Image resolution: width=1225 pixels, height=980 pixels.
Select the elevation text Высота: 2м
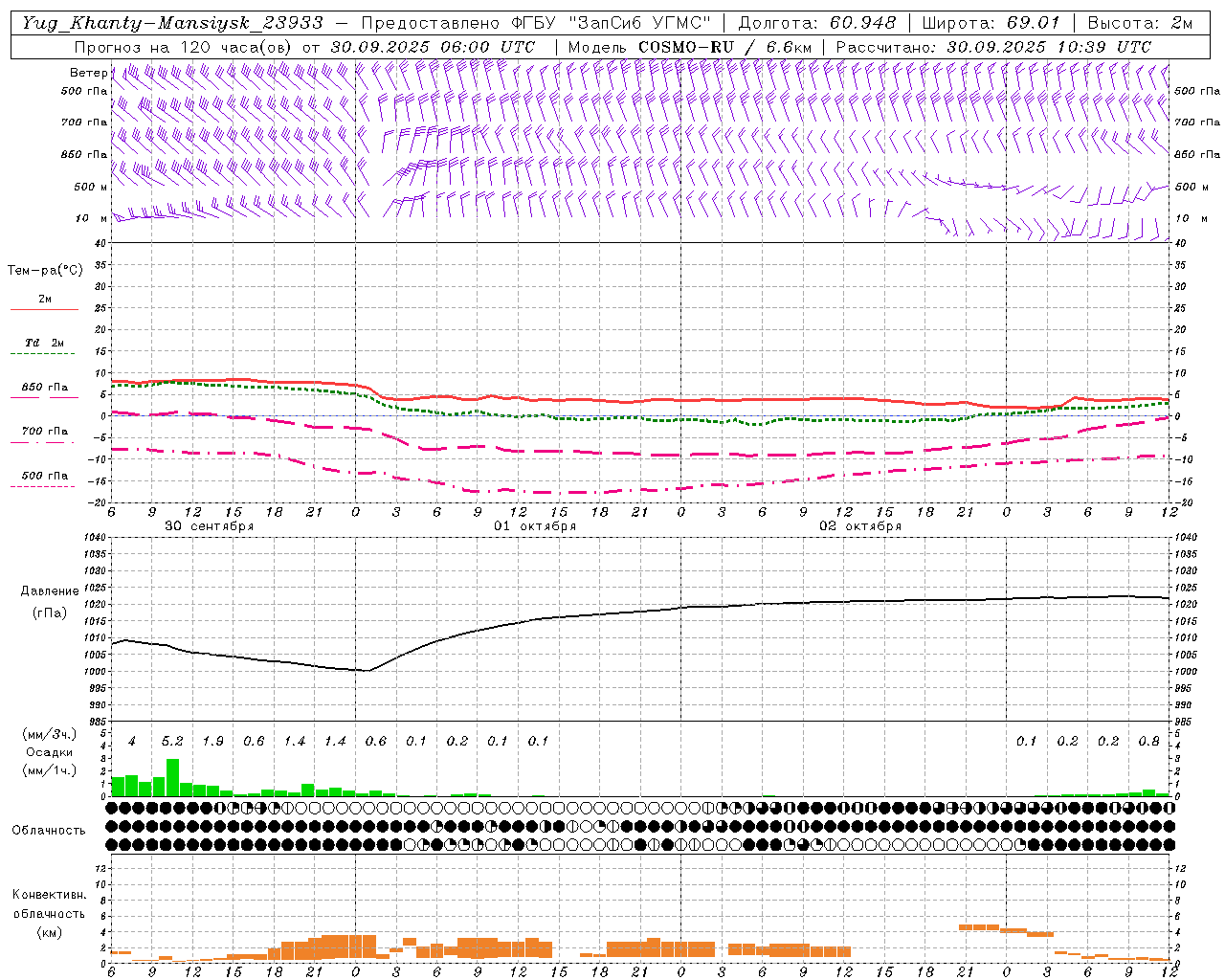(1141, 23)
